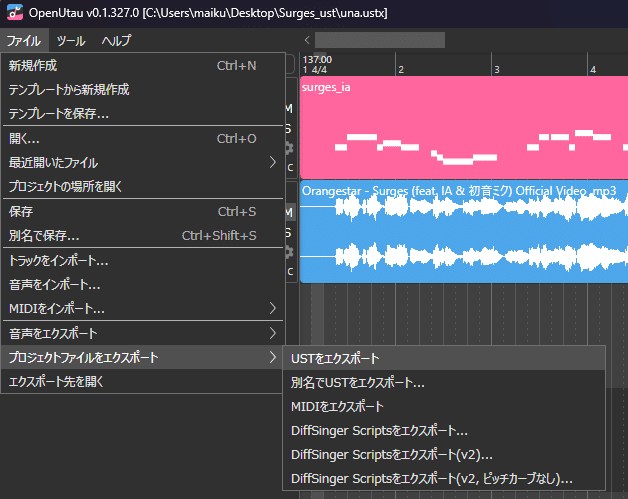This screenshot has width=628, height=499.
Task: Click 音声をエクスポート entry
Action: point(143,334)
